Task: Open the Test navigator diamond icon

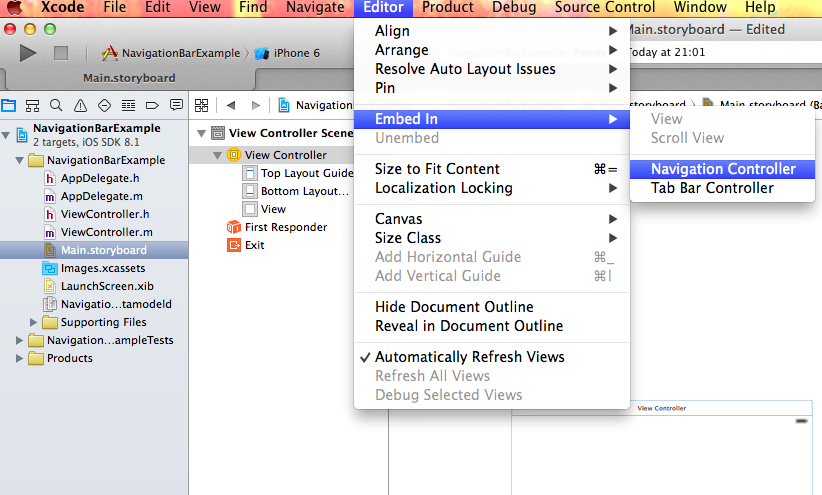Action: [104, 105]
